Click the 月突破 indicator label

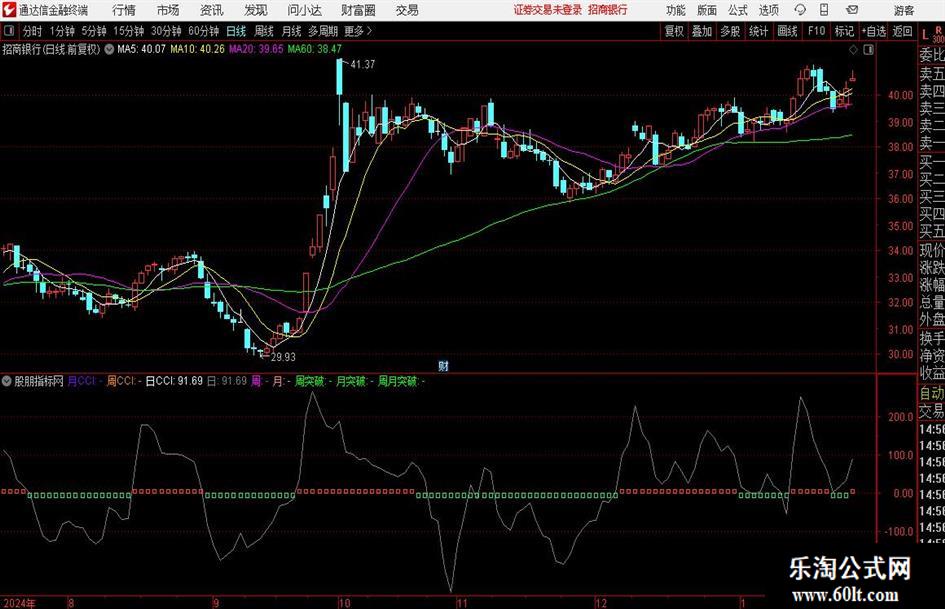point(354,381)
